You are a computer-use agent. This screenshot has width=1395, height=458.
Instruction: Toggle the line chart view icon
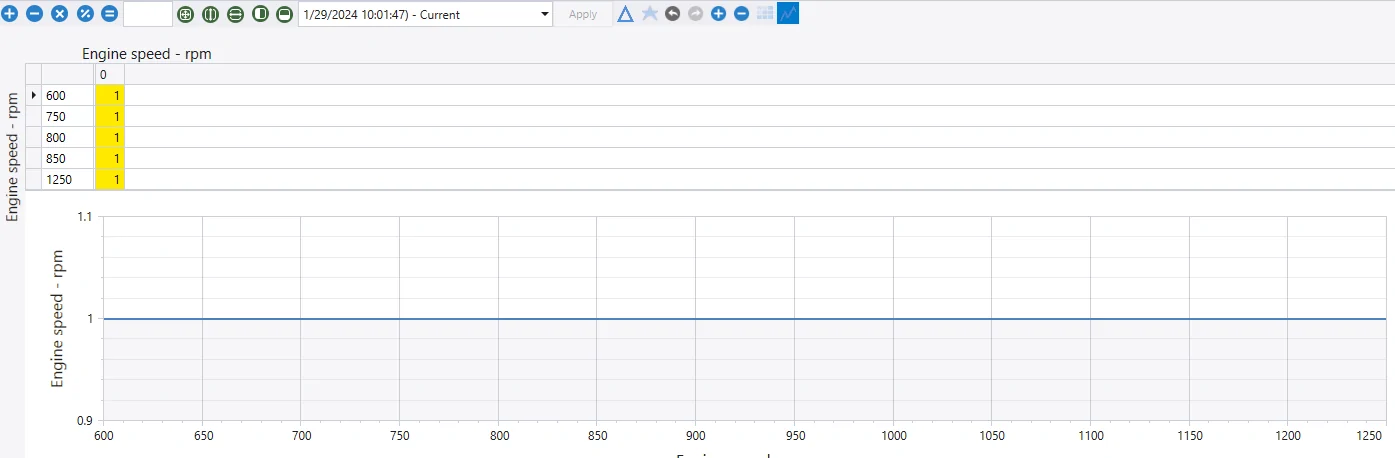tap(788, 14)
